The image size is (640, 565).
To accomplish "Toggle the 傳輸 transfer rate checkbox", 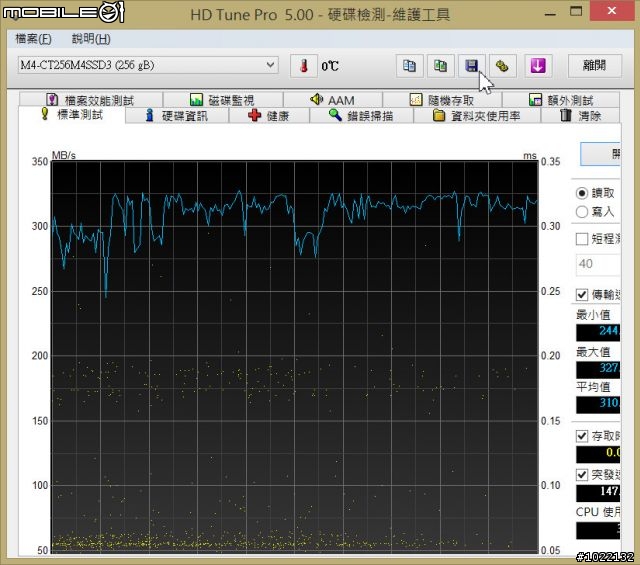I will click(582, 294).
